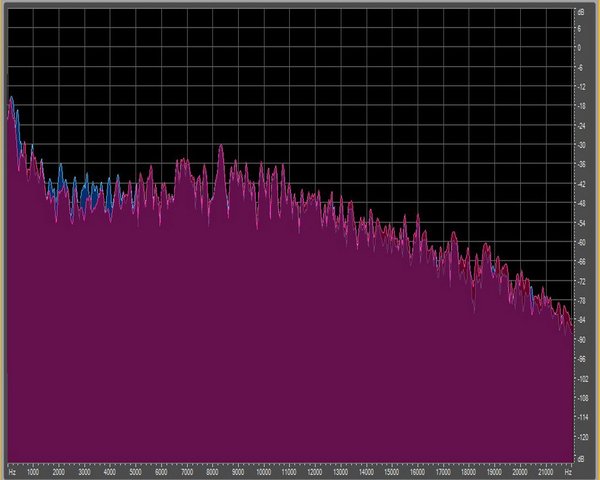
Task: Click the -108 dB scale label
Action: pos(582,398)
